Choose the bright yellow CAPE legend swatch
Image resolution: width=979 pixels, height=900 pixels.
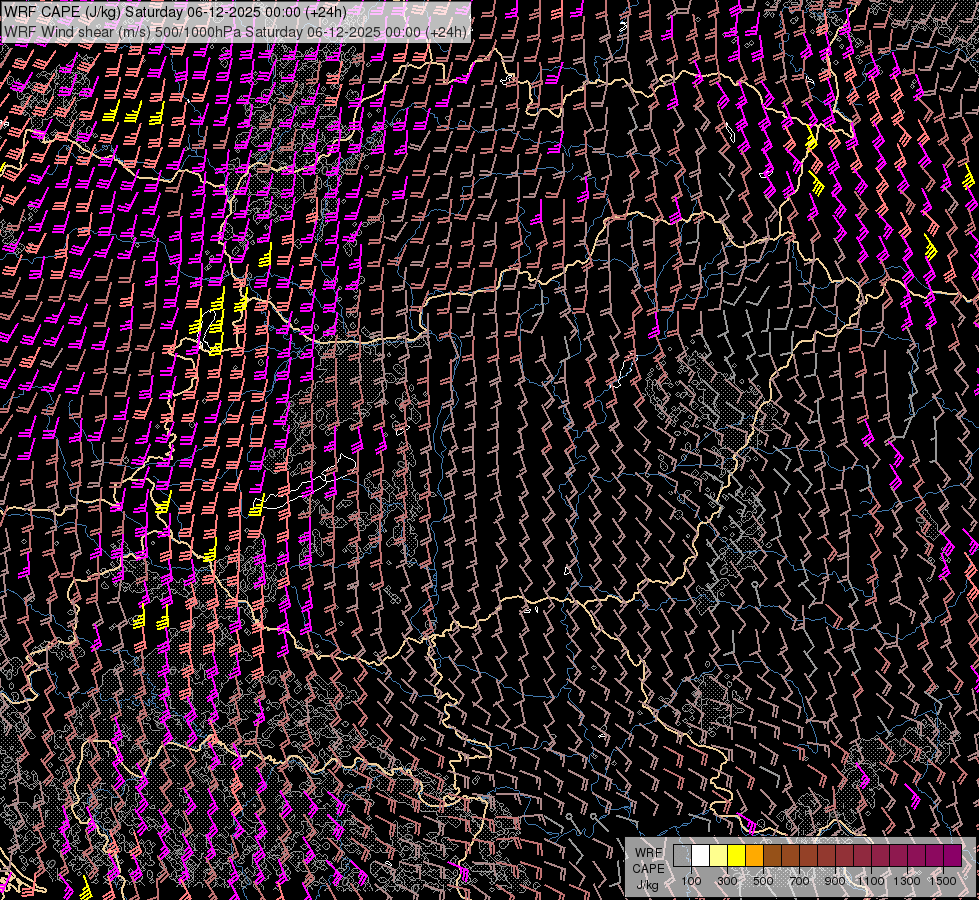736,855
